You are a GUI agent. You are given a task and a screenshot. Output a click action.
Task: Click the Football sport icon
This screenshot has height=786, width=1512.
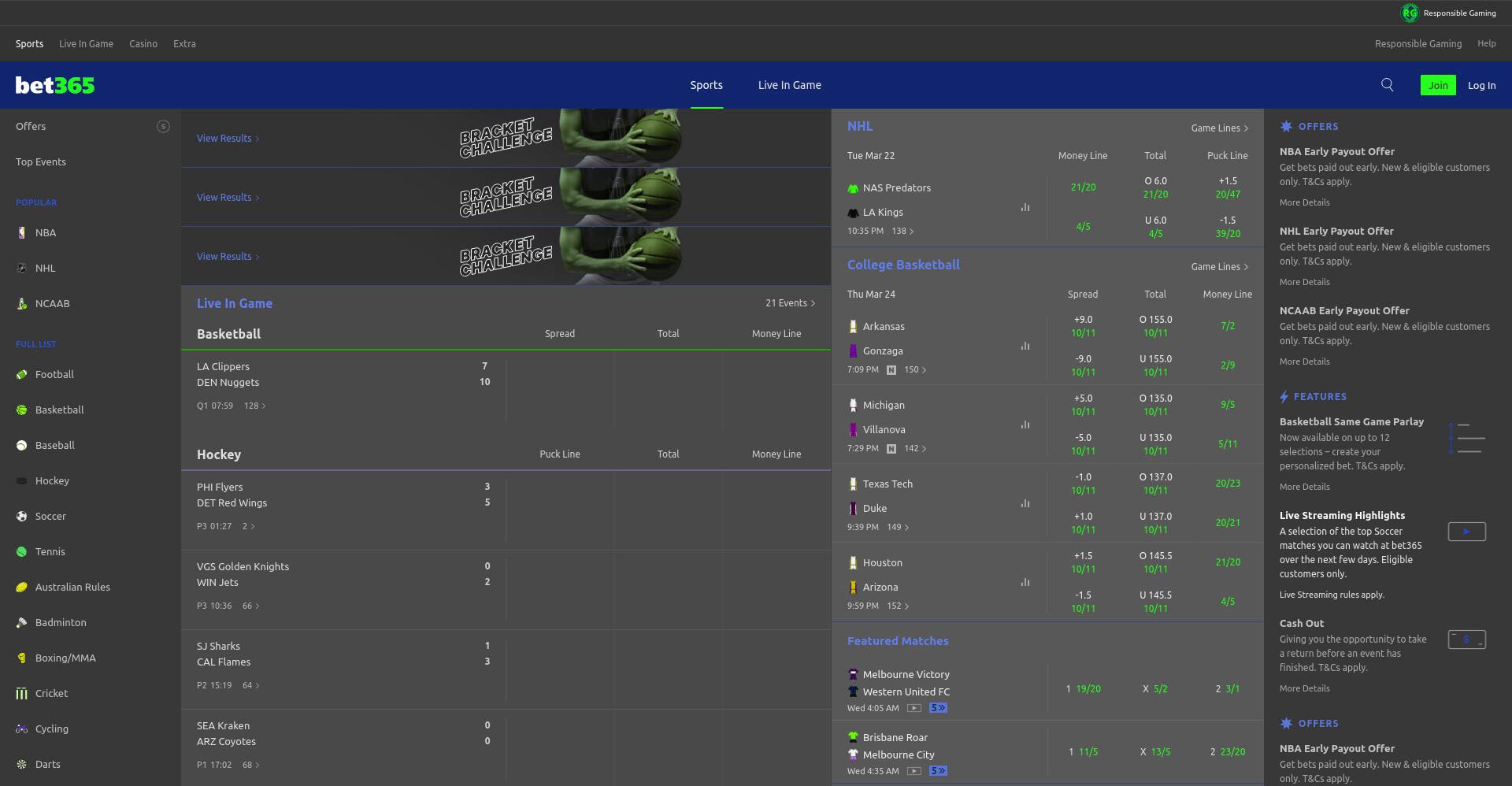point(22,375)
